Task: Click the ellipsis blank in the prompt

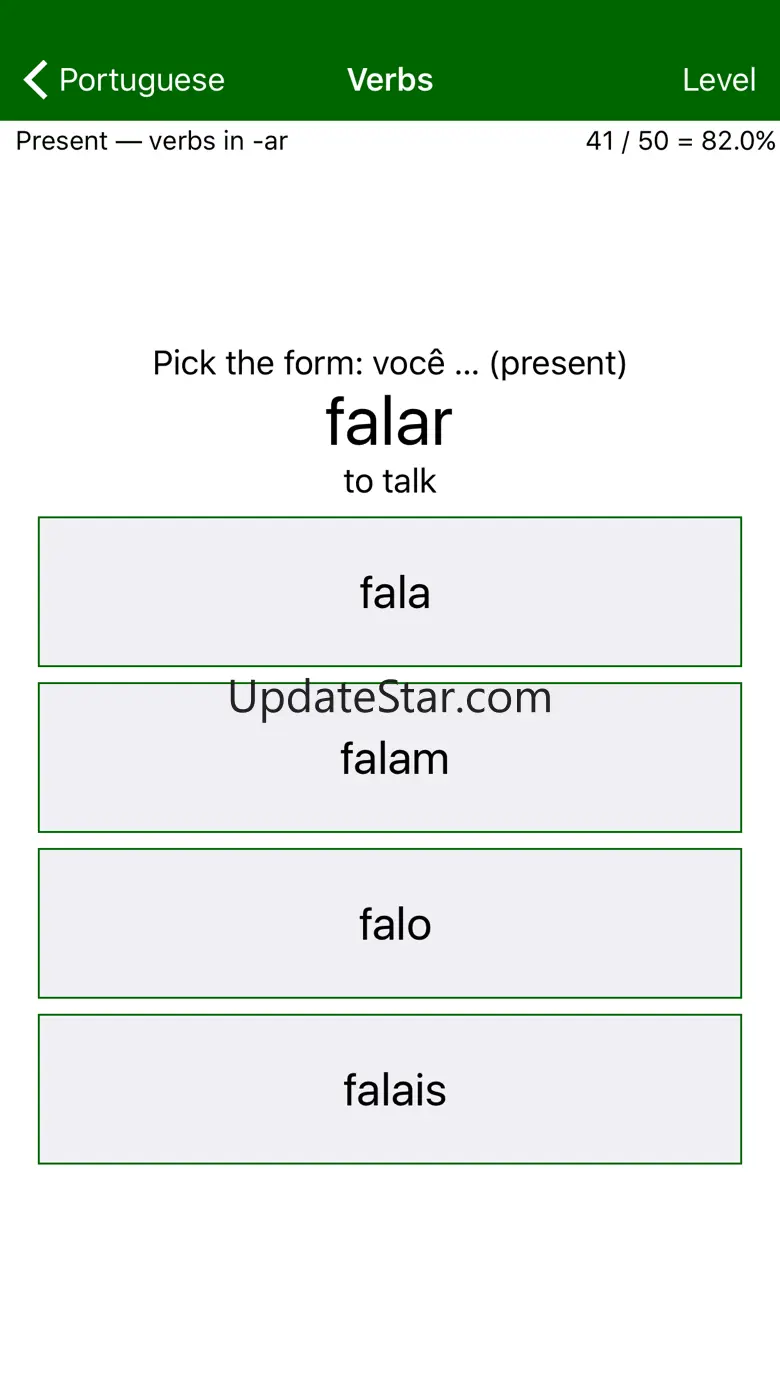Action: click(466, 365)
